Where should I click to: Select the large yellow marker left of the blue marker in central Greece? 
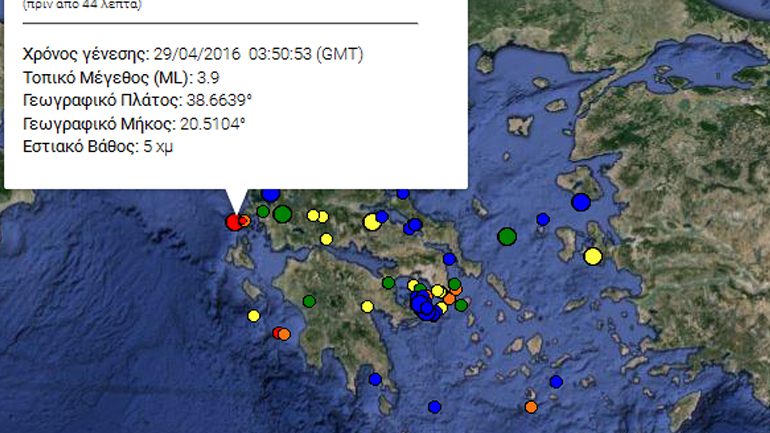[x=372, y=222]
